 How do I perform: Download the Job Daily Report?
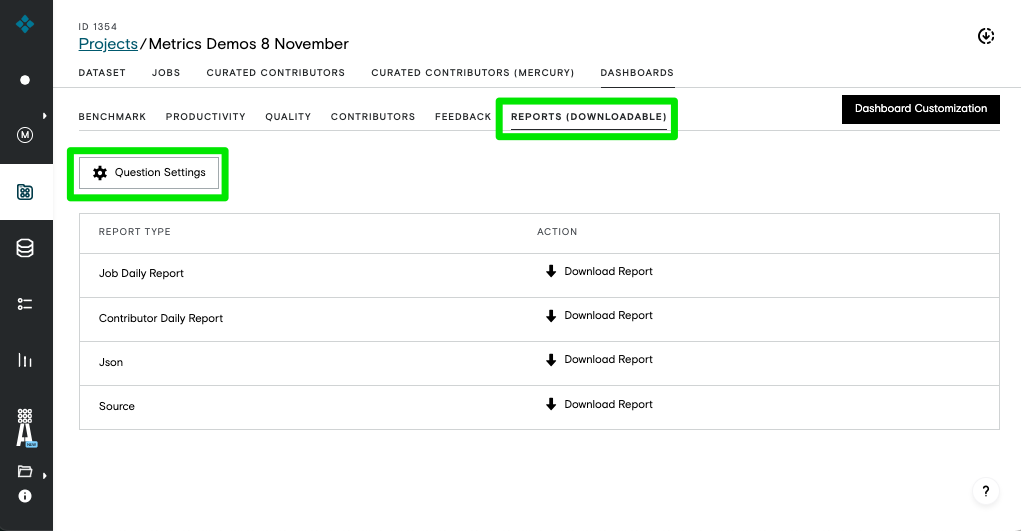[x=599, y=272]
